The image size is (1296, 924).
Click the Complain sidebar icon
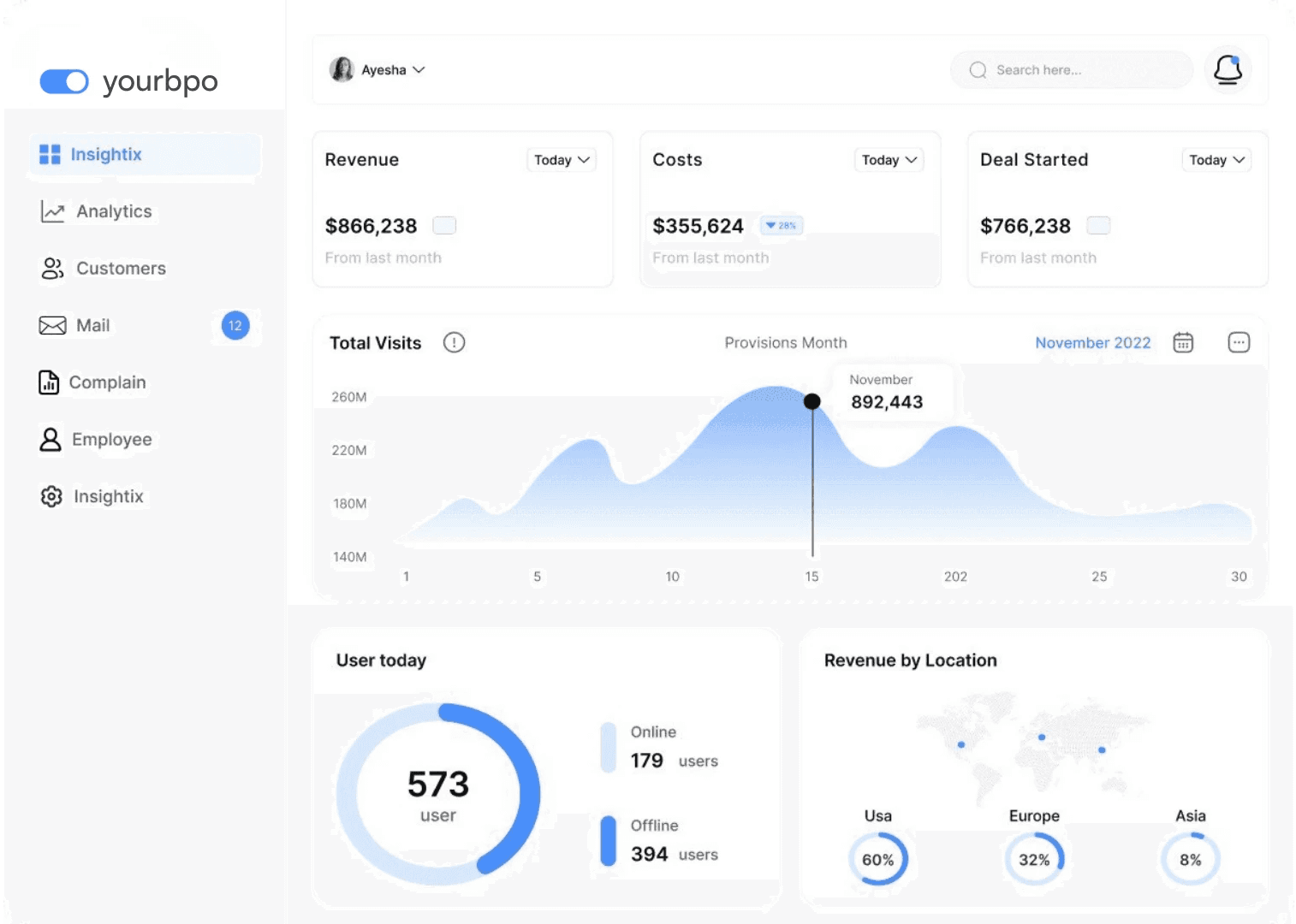click(x=49, y=382)
